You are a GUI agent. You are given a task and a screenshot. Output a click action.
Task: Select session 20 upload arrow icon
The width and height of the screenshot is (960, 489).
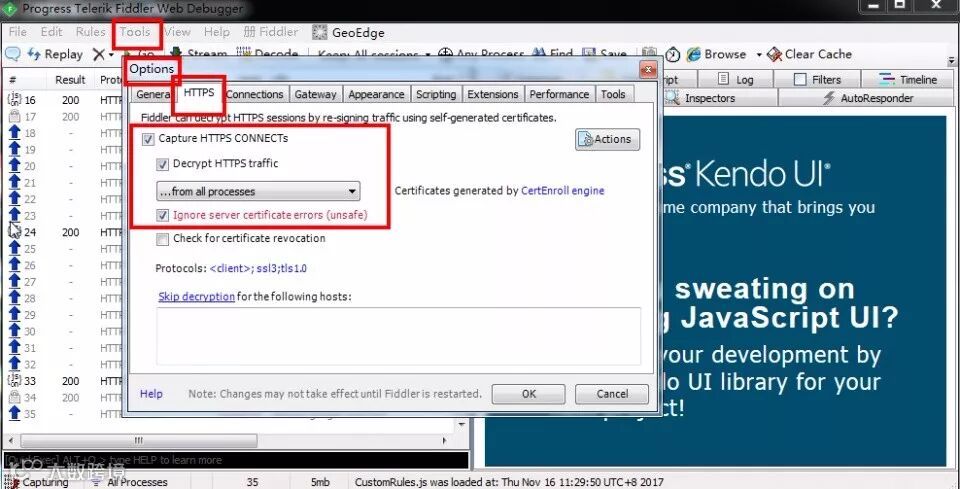pos(14,165)
